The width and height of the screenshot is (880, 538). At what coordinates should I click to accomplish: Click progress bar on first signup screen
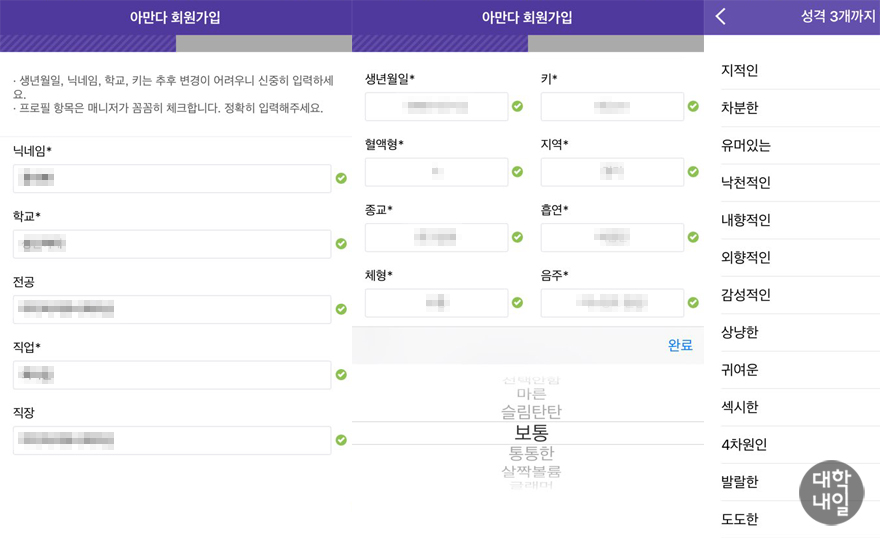click(x=176, y=43)
